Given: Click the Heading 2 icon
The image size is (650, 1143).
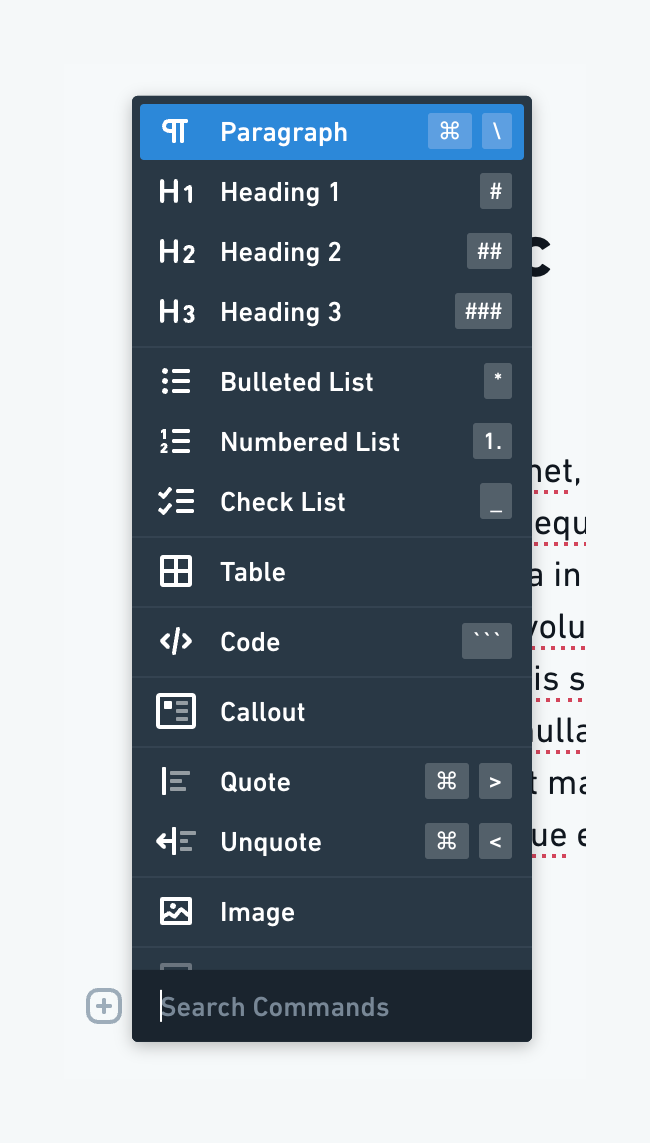Looking at the screenshot, I should (x=176, y=252).
